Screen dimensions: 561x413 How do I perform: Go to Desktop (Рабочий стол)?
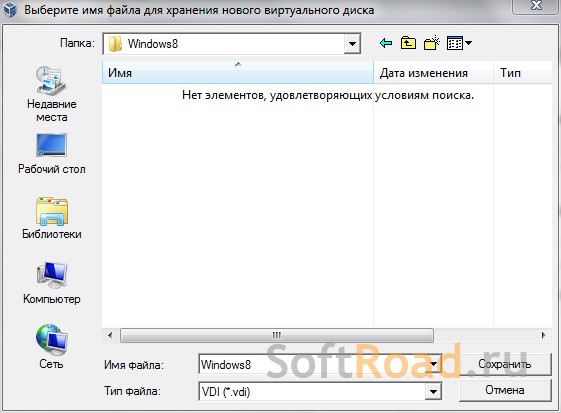[52, 154]
